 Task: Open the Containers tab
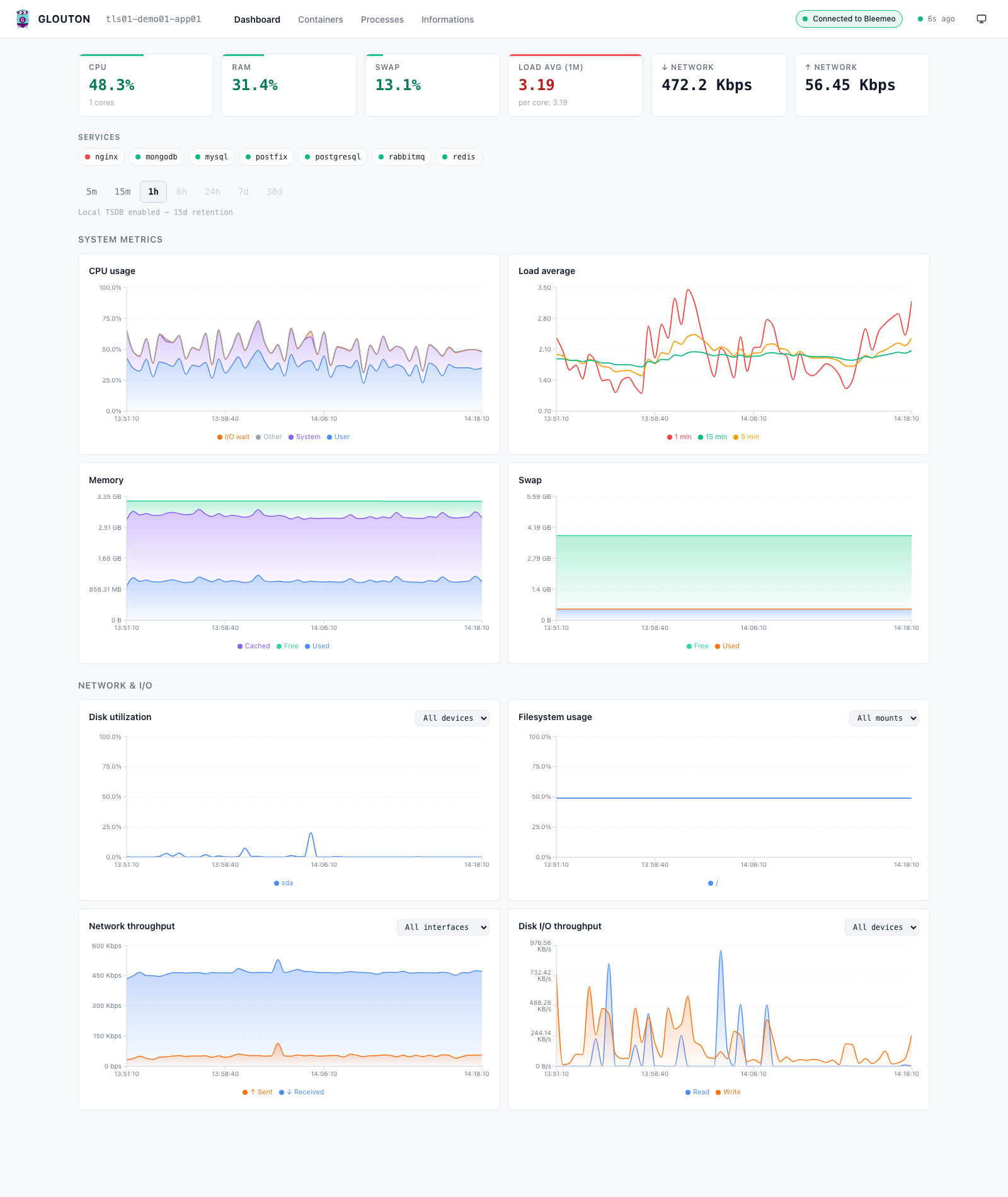tap(321, 20)
